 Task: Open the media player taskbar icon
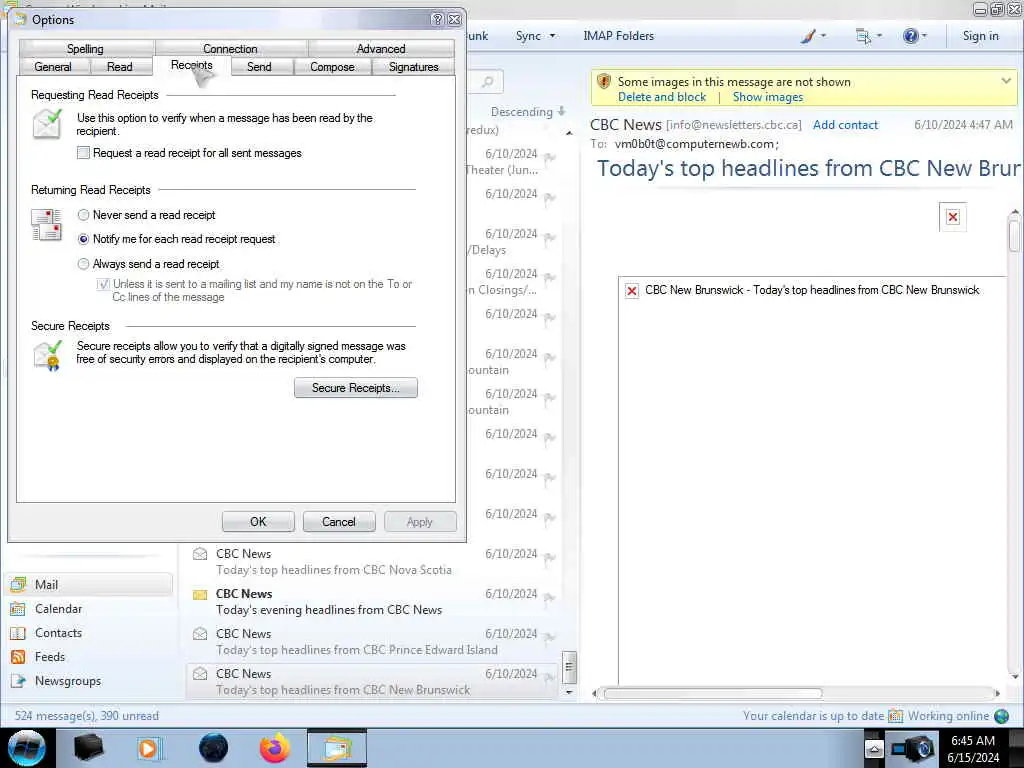click(x=149, y=748)
